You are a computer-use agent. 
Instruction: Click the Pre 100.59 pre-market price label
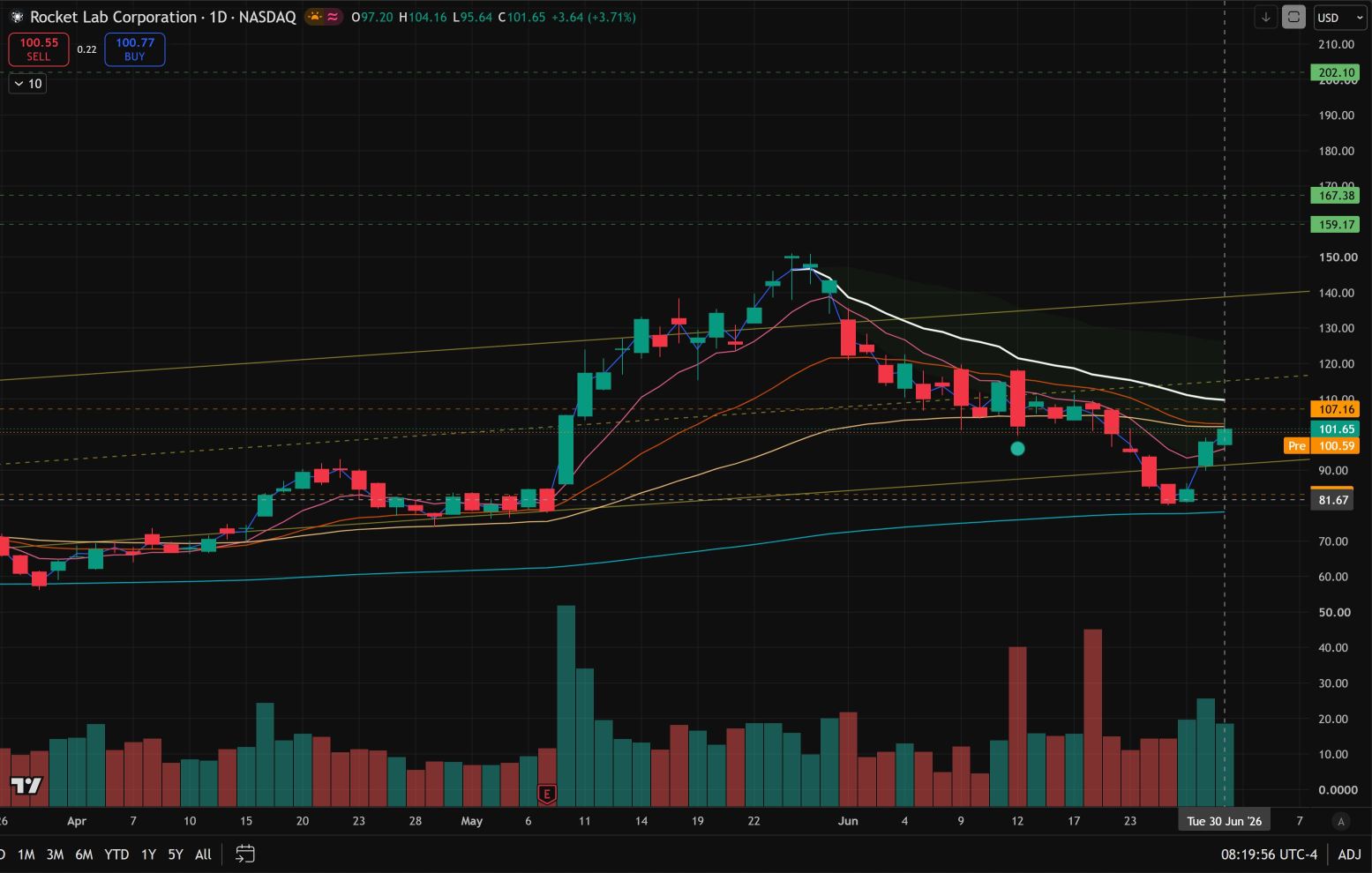tap(1322, 446)
